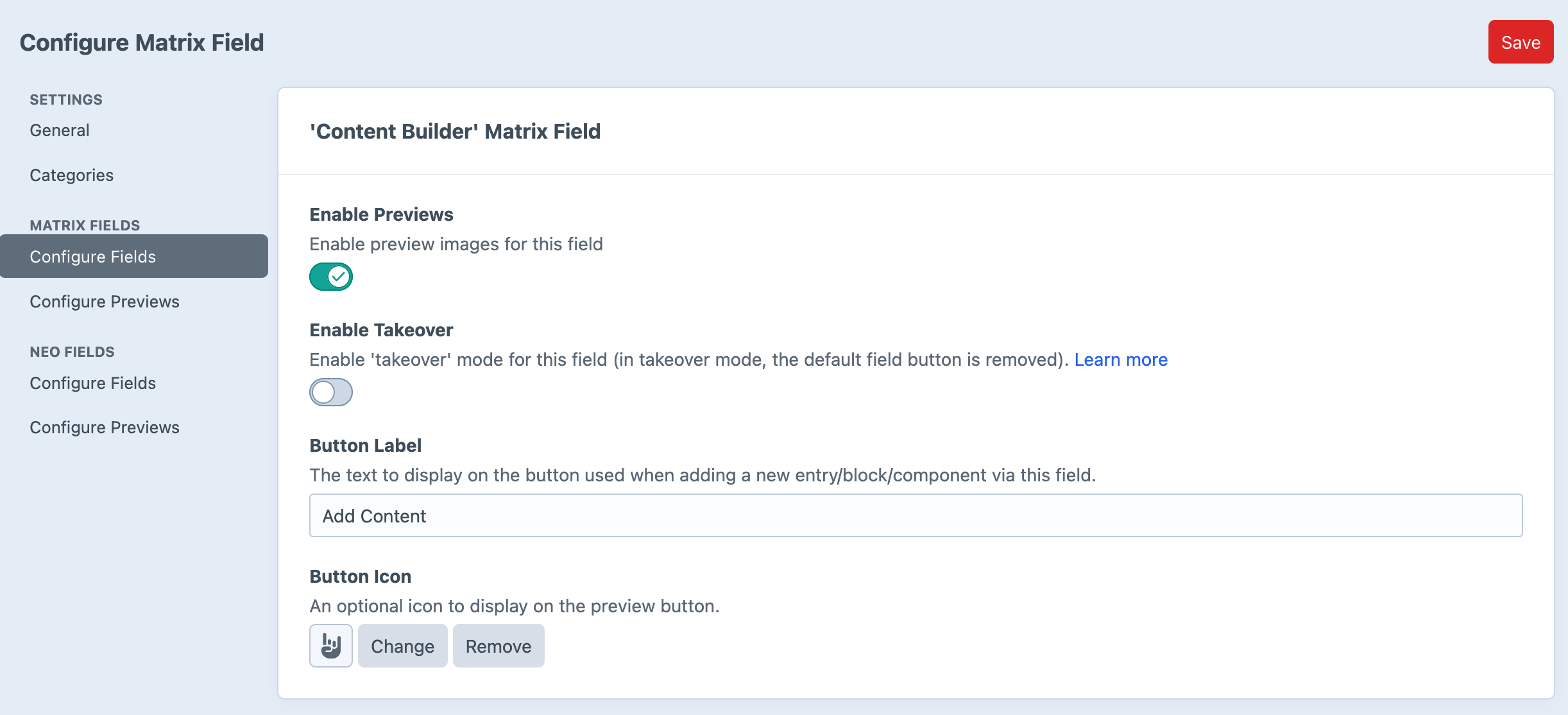The width and height of the screenshot is (1568, 715).
Task: Open Configure Fields under Neo Fields
Action: point(93,383)
